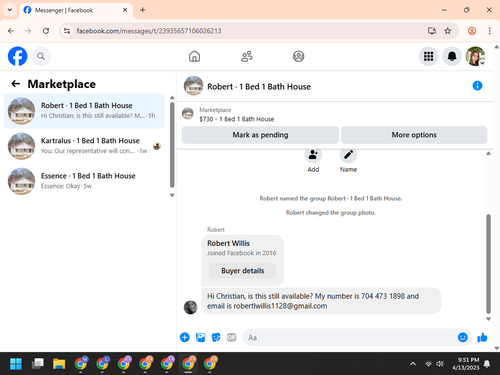
Task: Open Task View on the taskbar
Action: point(37,363)
